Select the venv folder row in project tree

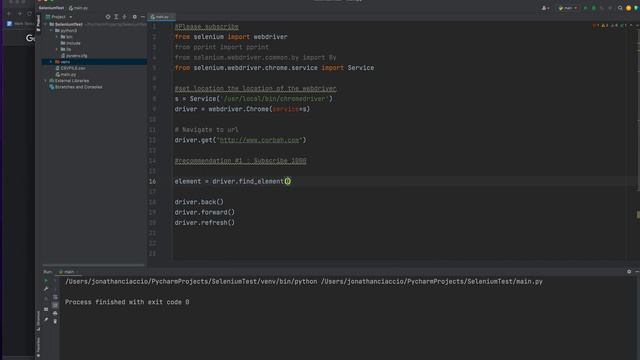(94, 62)
